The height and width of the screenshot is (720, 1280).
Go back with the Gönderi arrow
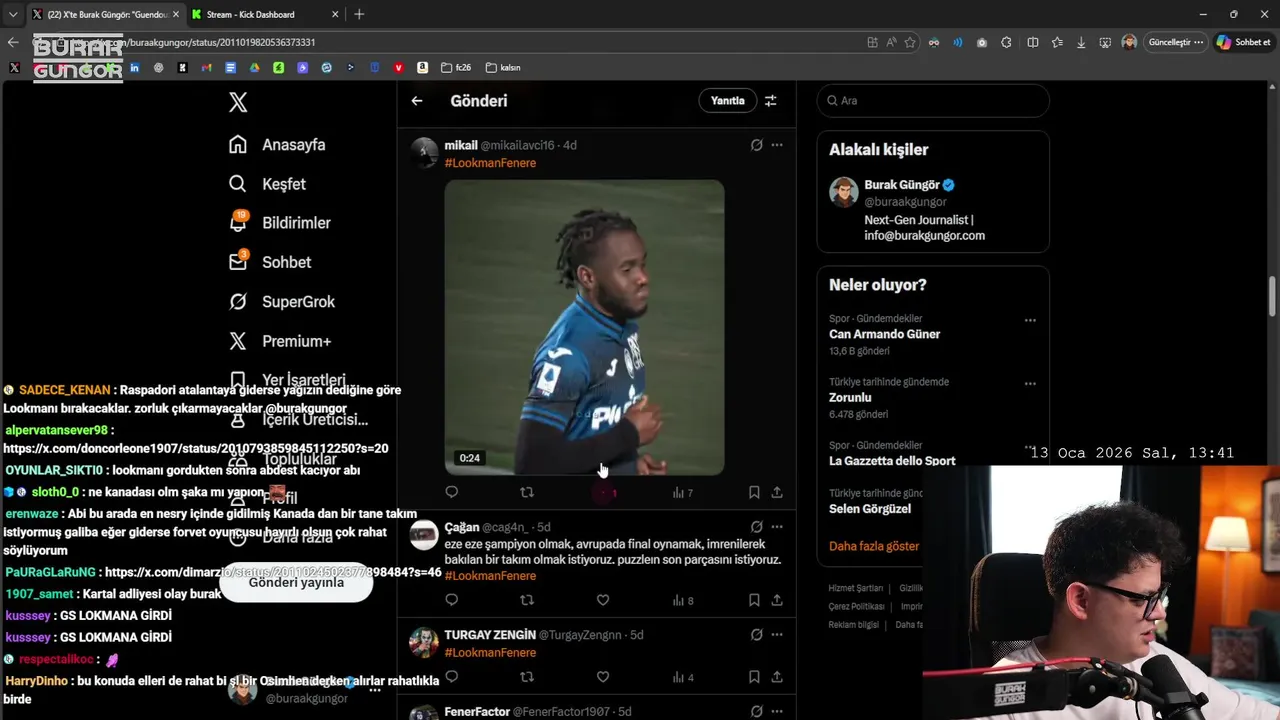click(x=417, y=101)
